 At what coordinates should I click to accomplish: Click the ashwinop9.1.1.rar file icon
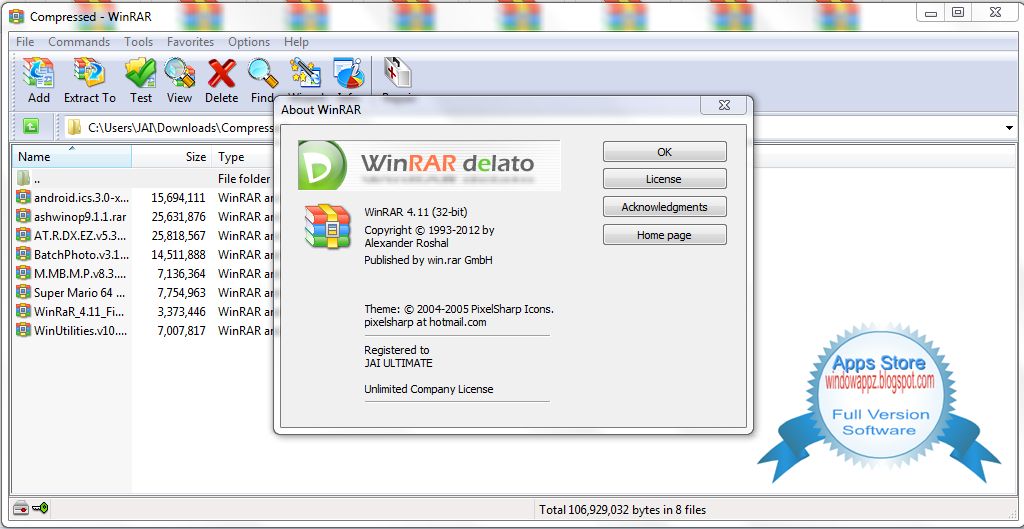tap(24, 216)
